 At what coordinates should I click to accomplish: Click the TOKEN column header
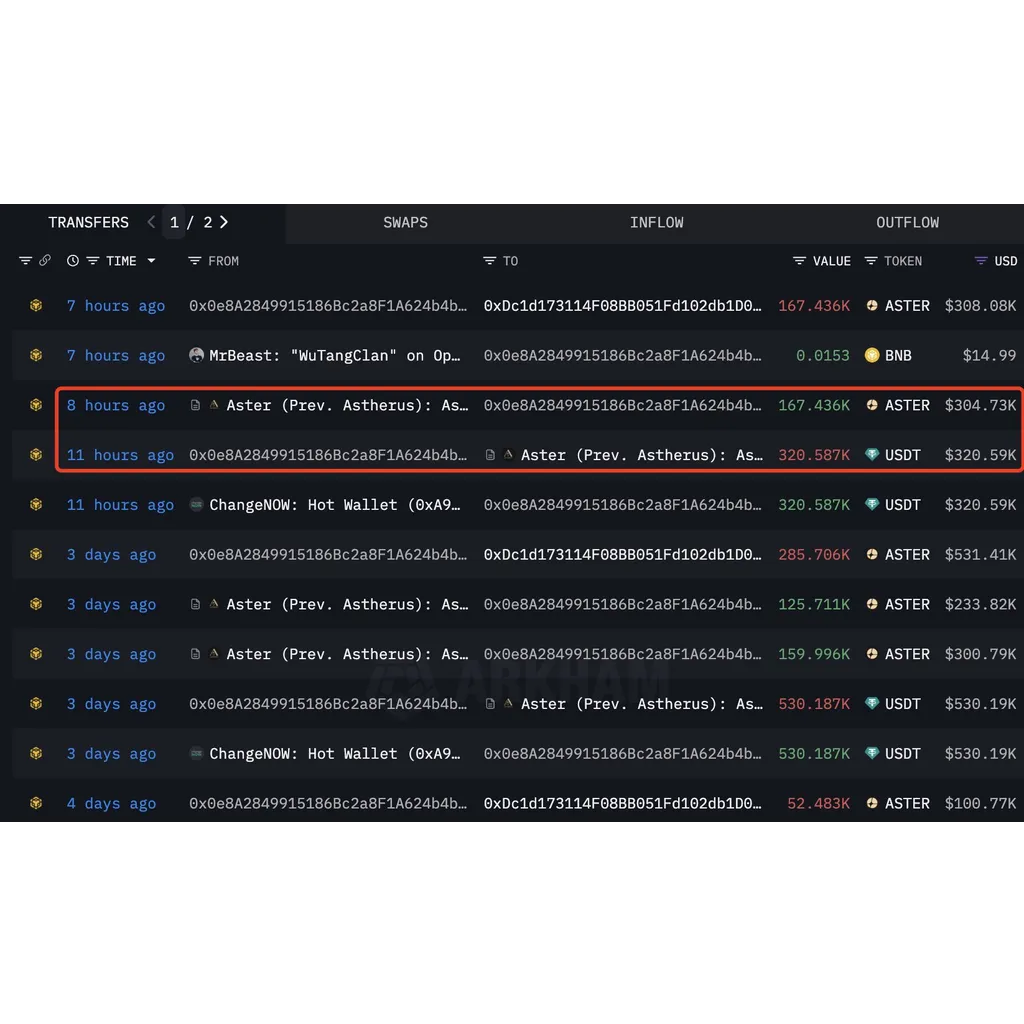tap(903, 261)
